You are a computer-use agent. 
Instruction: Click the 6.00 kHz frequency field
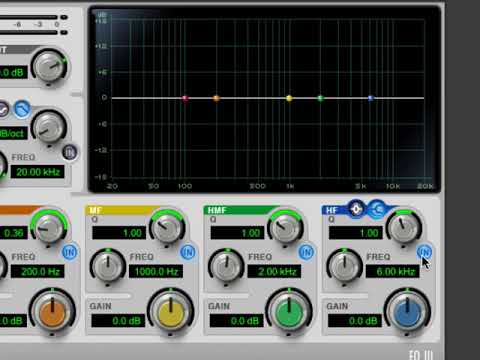point(393,272)
